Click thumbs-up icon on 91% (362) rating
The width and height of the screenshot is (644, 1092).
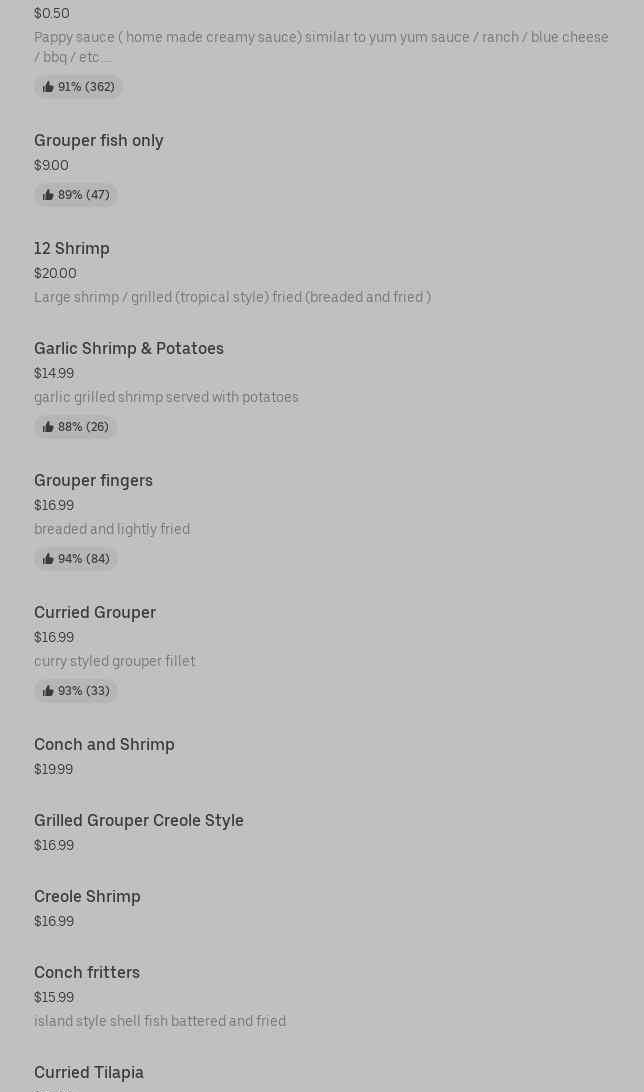pyautogui.click(x=48, y=87)
